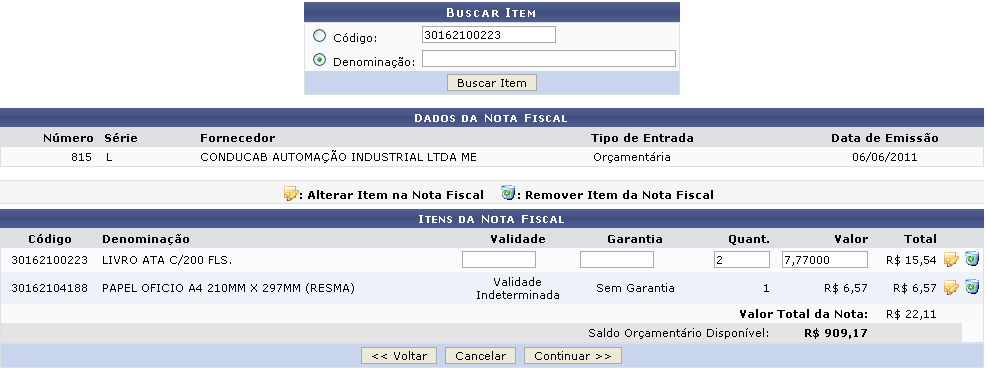Focus the Denominação search field
Image resolution: width=986 pixels, height=368 pixels.
point(549,59)
